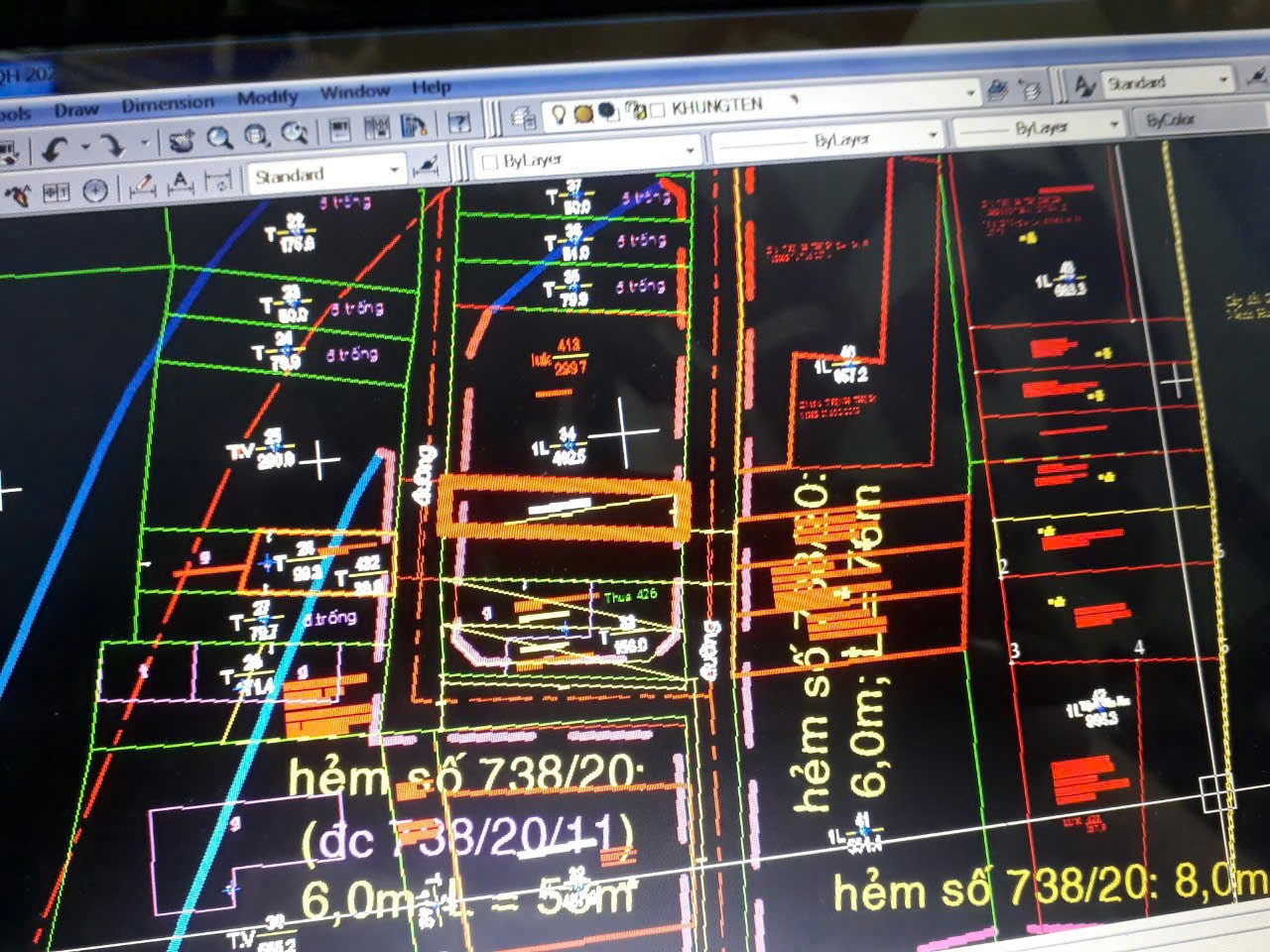Open the Tool Palettes icon
Image resolution: width=1270 pixels, height=952 pixels.
click(413, 126)
